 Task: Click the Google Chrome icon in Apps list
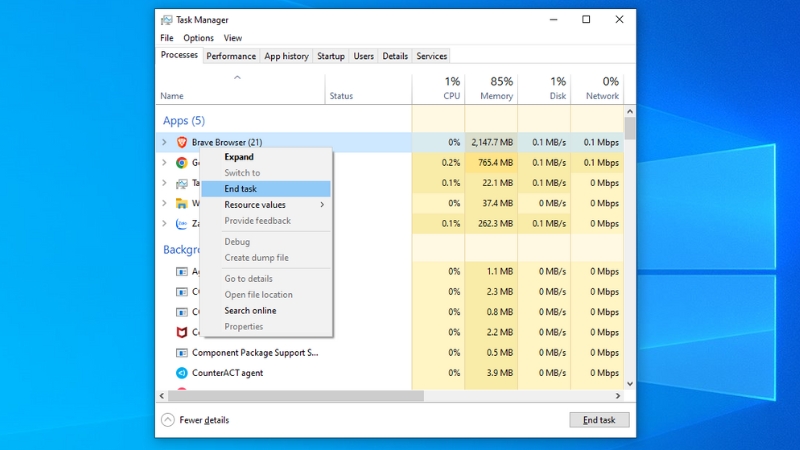pyautogui.click(x=182, y=163)
